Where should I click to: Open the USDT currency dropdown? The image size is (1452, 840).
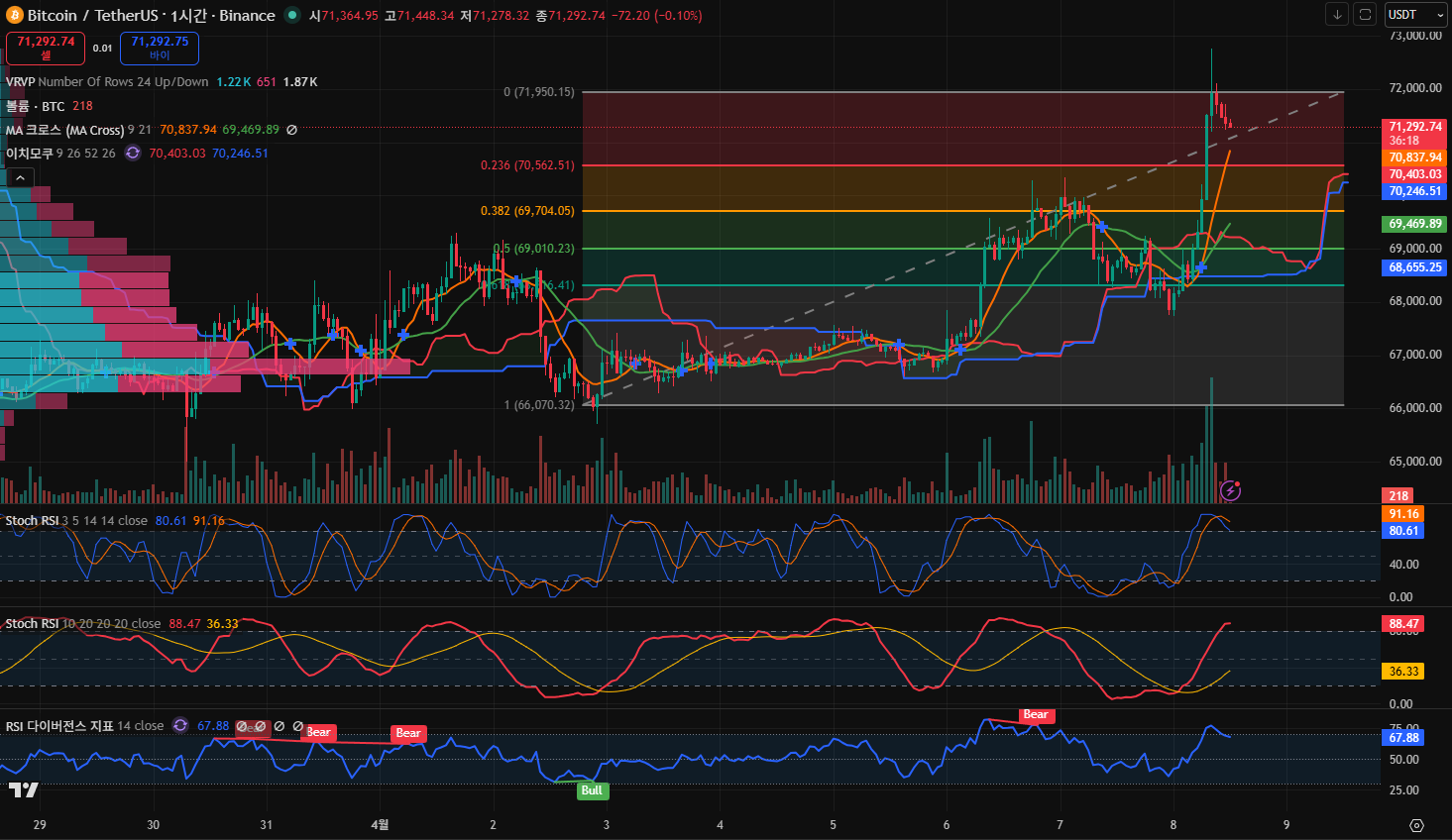(1415, 15)
